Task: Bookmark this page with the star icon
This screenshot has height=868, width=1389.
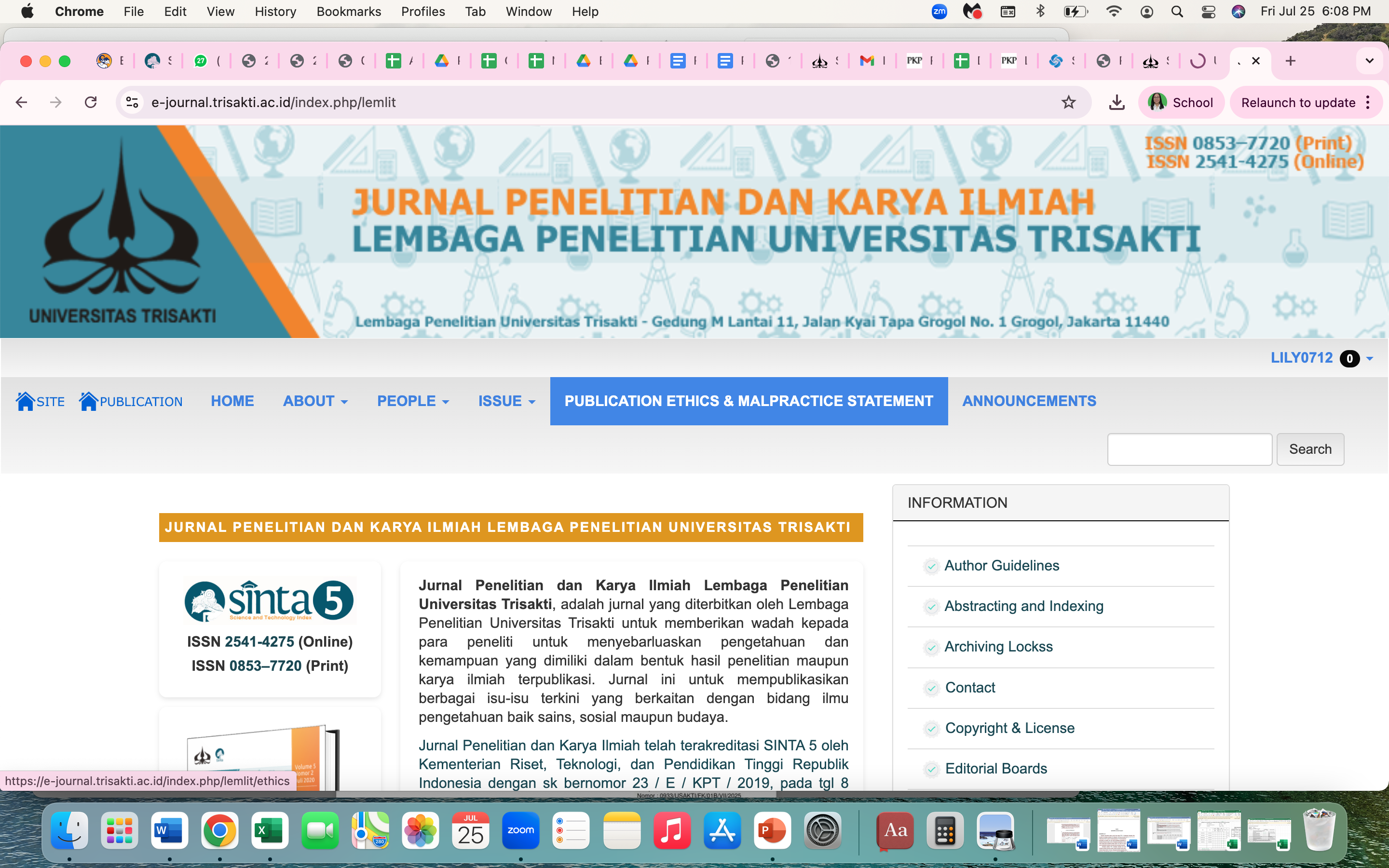Action: pyautogui.click(x=1068, y=102)
